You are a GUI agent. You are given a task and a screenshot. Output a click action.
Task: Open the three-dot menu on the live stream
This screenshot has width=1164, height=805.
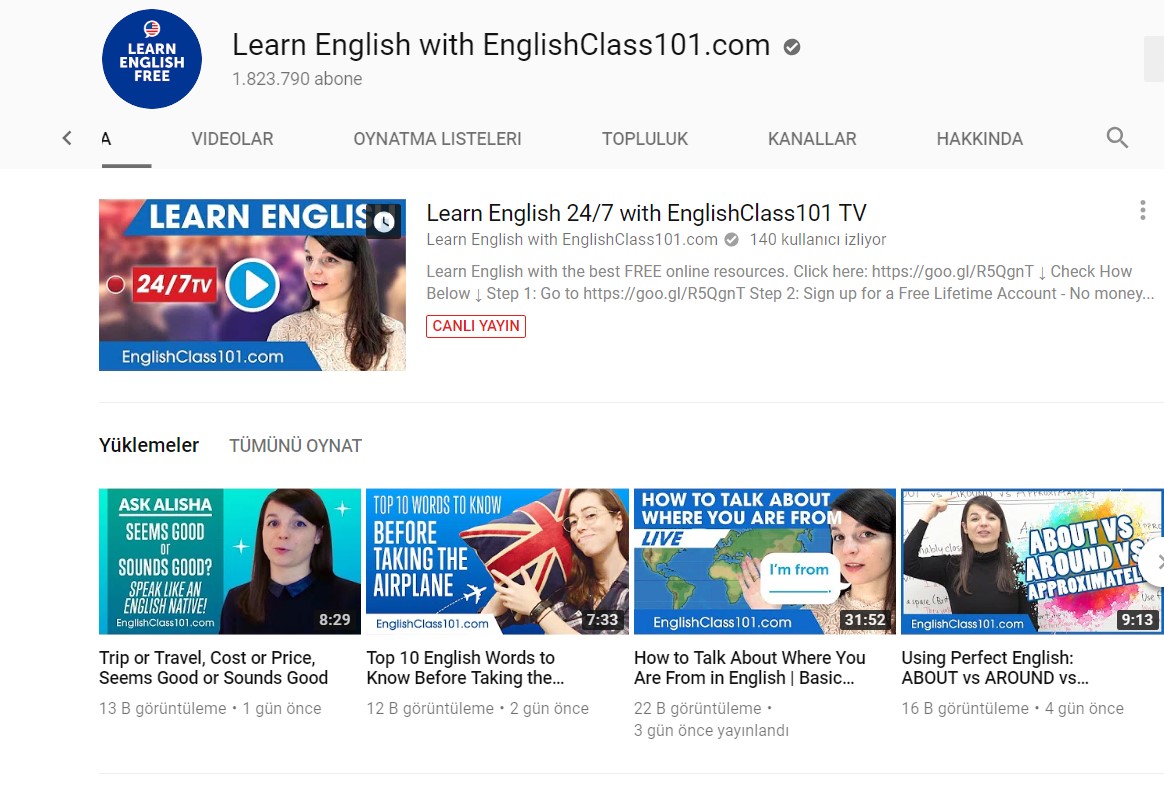pos(1142,210)
